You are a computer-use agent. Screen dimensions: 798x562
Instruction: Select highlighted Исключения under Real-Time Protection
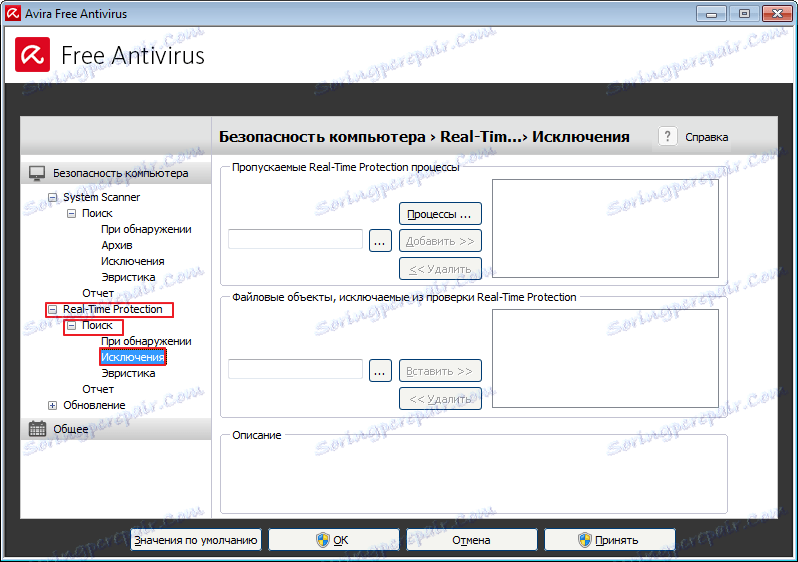click(x=132, y=357)
